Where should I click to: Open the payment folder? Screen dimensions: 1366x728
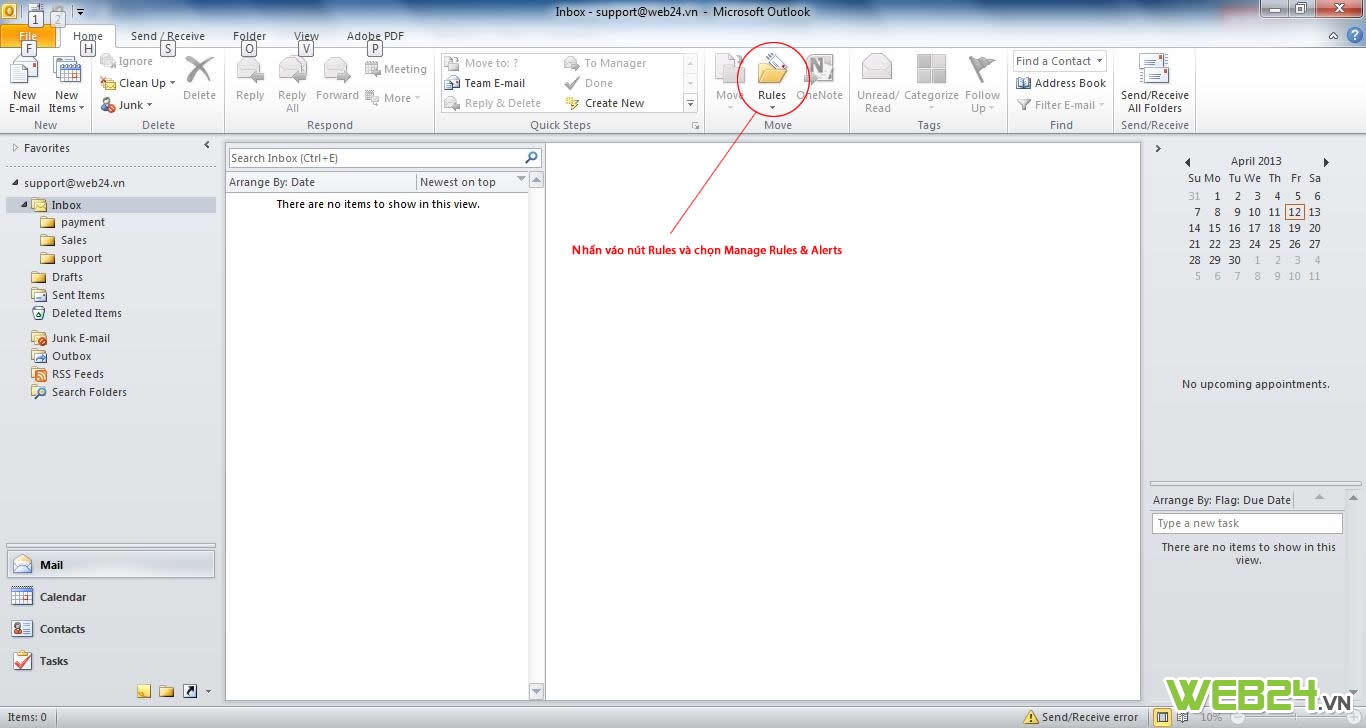point(82,222)
